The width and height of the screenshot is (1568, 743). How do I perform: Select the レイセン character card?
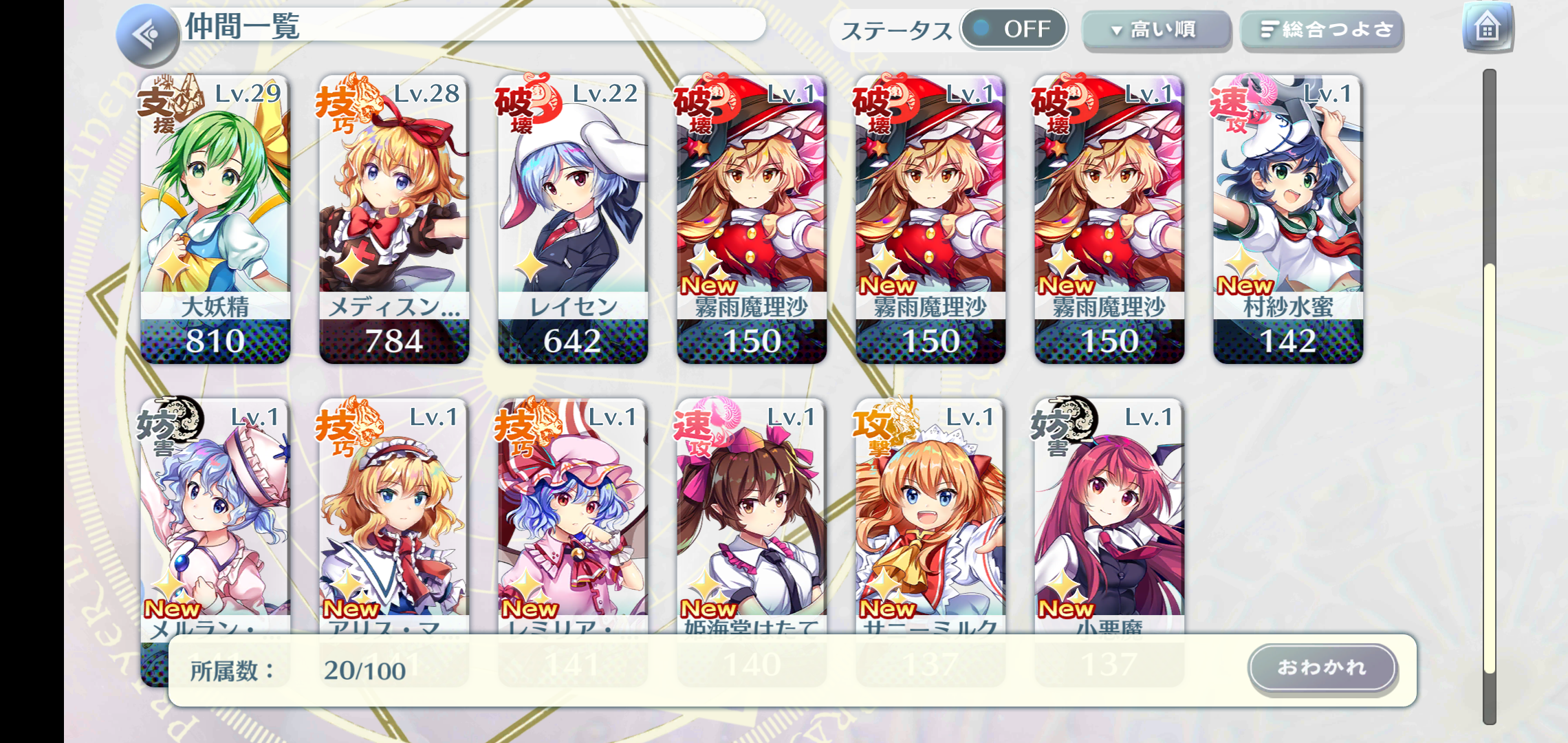[x=573, y=219]
